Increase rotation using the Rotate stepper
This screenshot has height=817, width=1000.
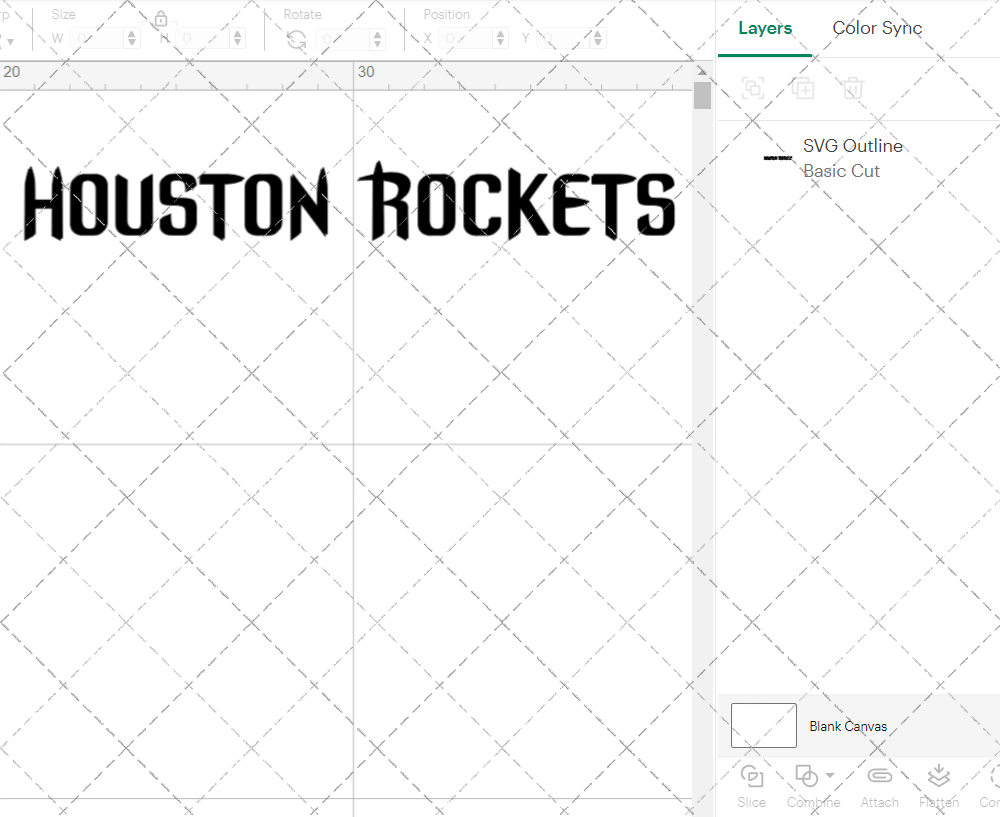click(x=376, y=32)
